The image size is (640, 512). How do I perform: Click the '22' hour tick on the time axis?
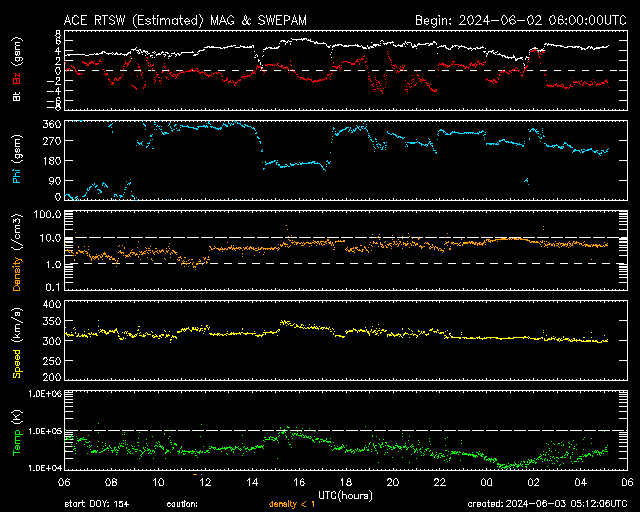pos(440,482)
